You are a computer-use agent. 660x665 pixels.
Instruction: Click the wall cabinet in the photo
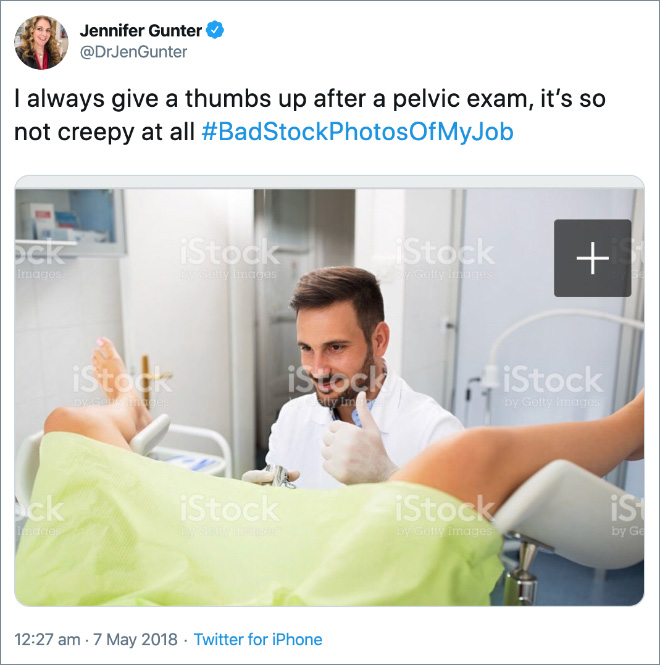(70, 222)
